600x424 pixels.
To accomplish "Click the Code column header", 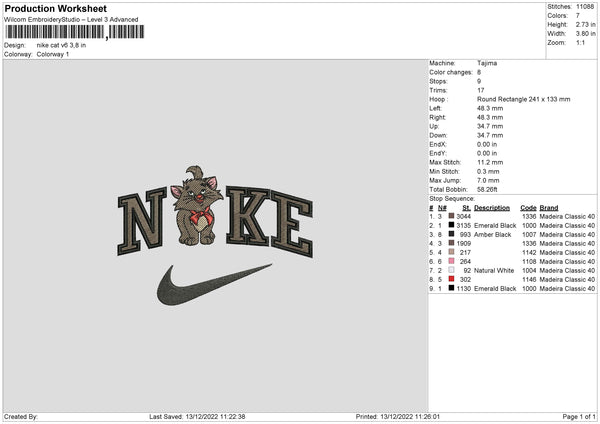I will pos(528,208).
